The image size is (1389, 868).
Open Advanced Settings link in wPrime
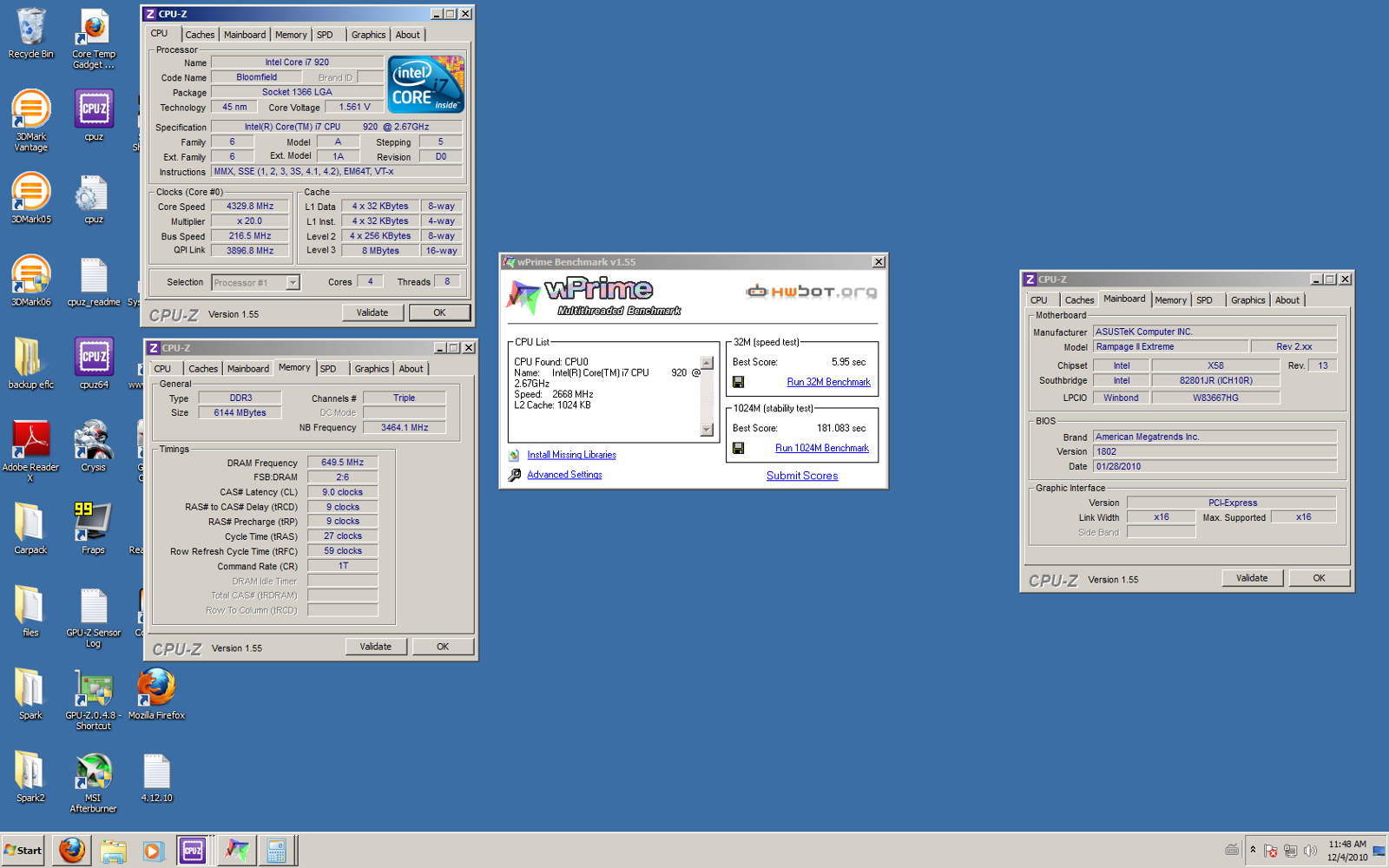pos(564,475)
